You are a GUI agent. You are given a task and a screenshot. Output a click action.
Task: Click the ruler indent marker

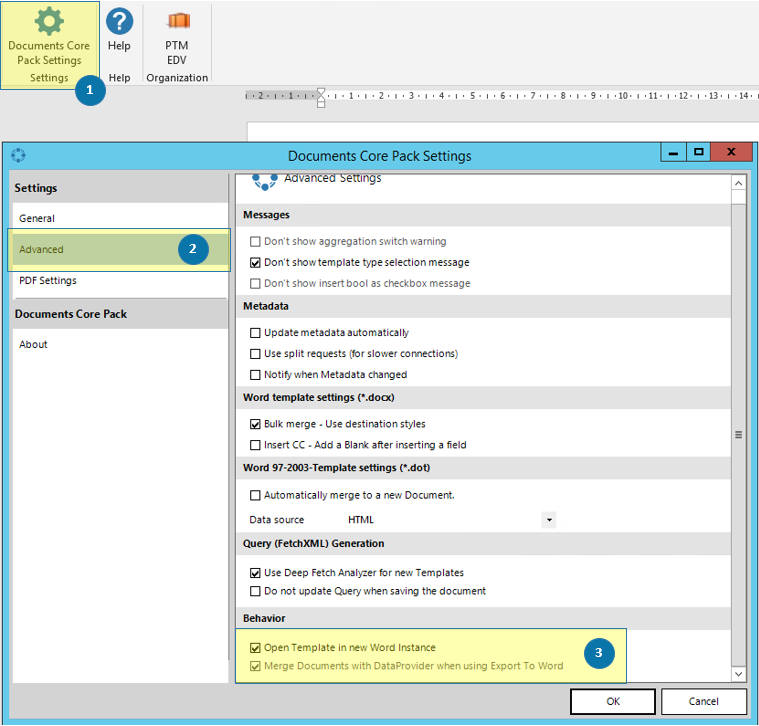click(x=321, y=97)
